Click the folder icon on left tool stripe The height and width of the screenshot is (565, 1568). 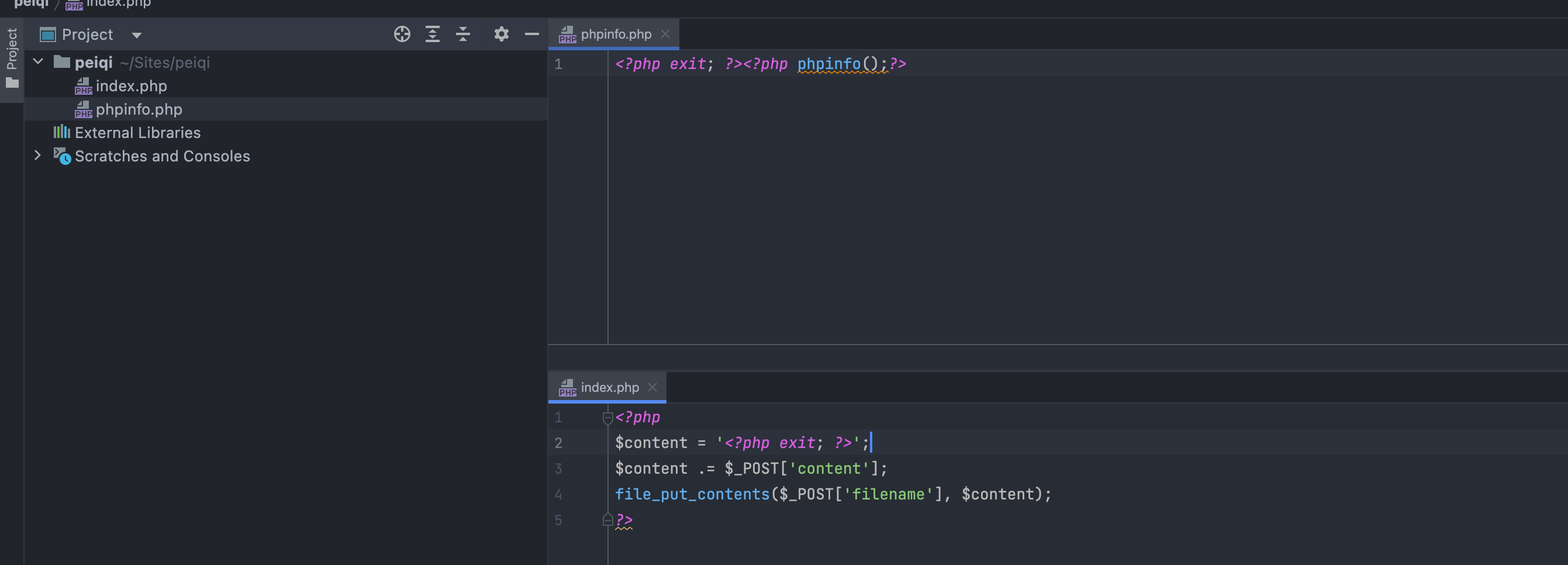[x=12, y=84]
